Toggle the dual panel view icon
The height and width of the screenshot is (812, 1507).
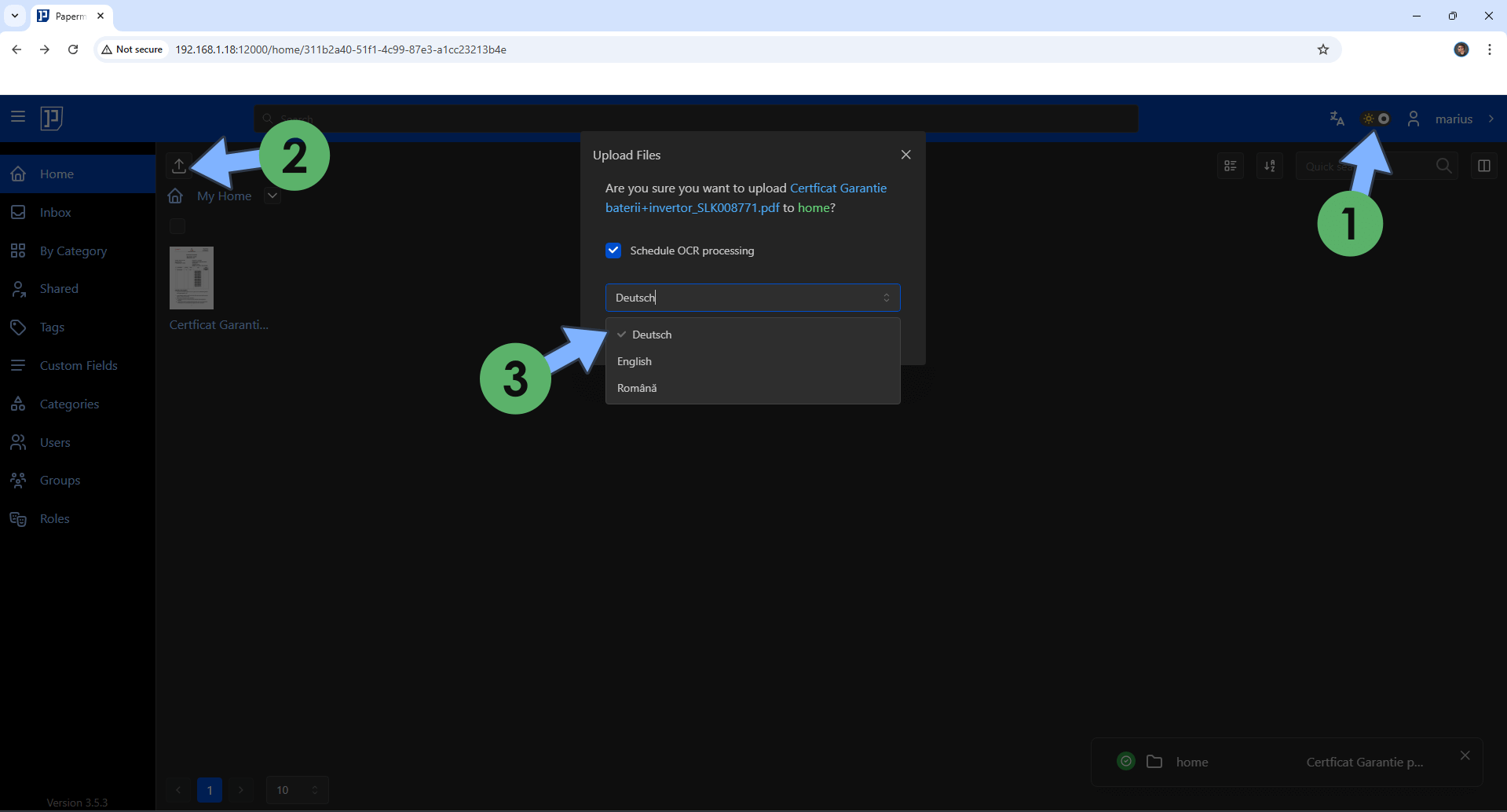pyautogui.click(x=1483, y=166)
